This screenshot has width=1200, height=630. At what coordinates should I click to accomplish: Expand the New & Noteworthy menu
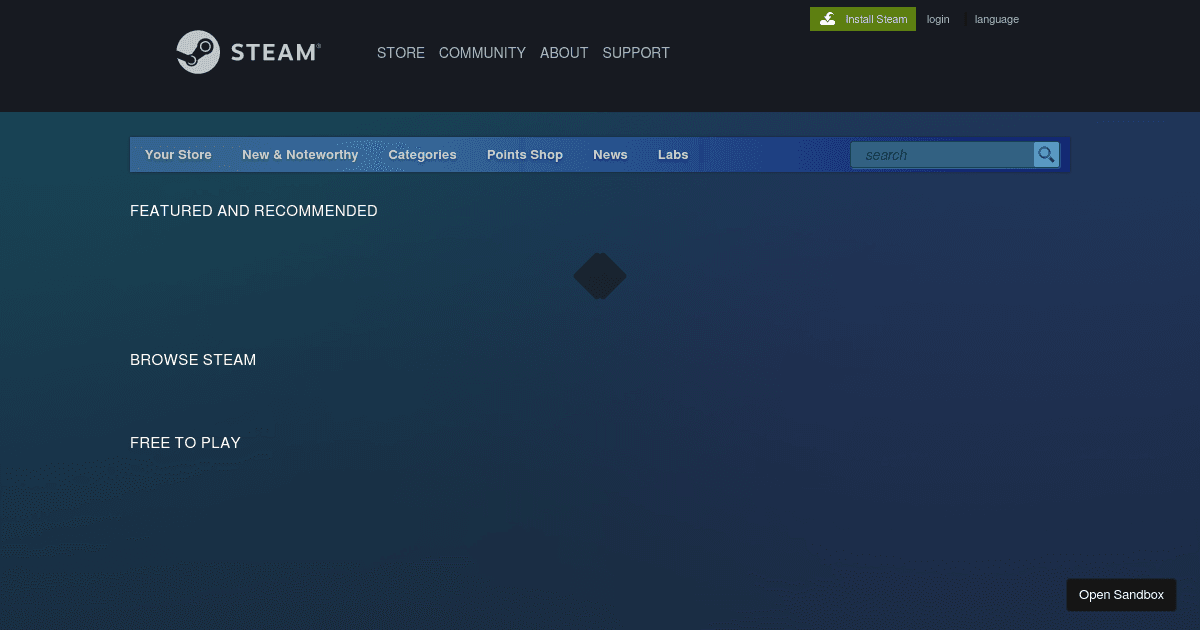(300, 155)
